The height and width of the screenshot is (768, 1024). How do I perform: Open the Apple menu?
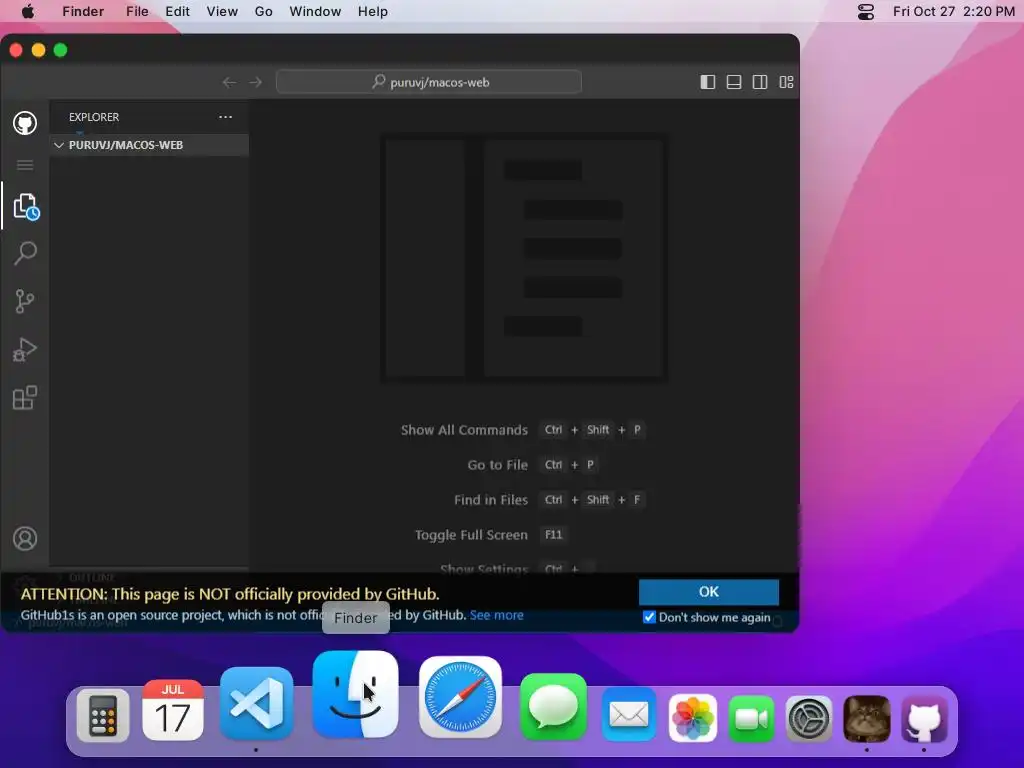[x=27, y=12]
